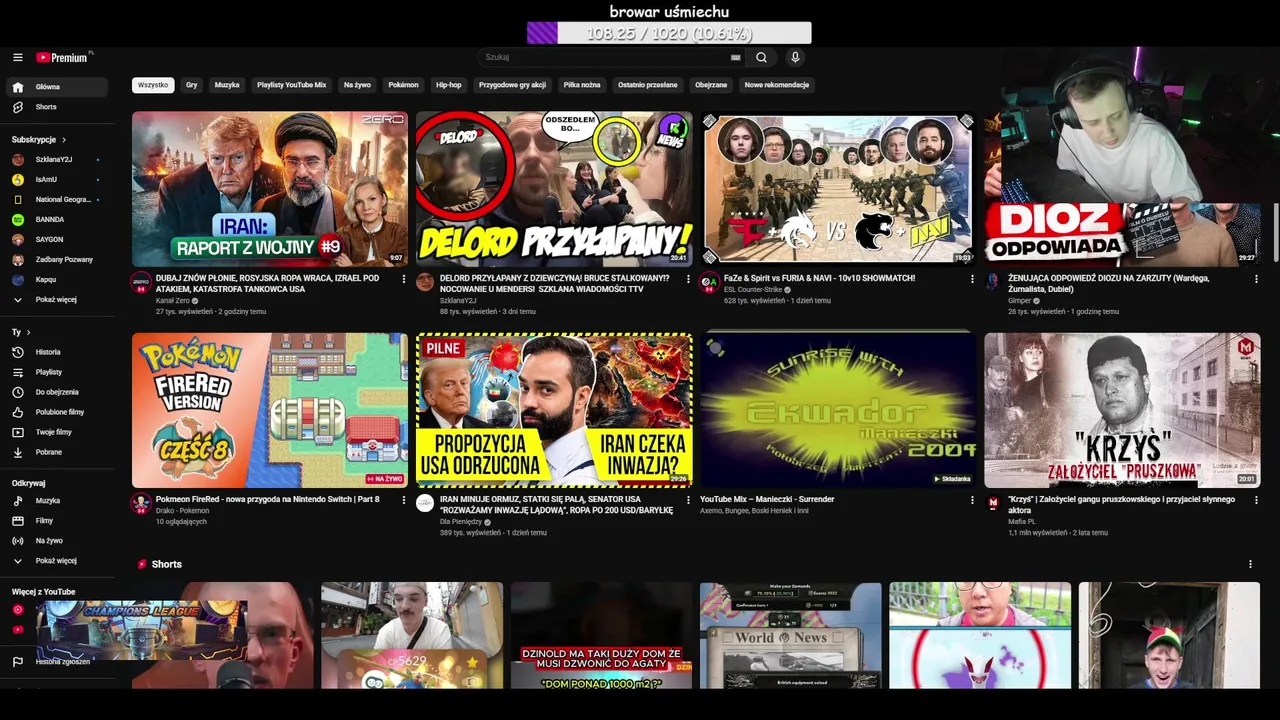1280x720 pixels.
Task: Open options menu for Manieczki Surrender mix
Action: click(972, 500)
